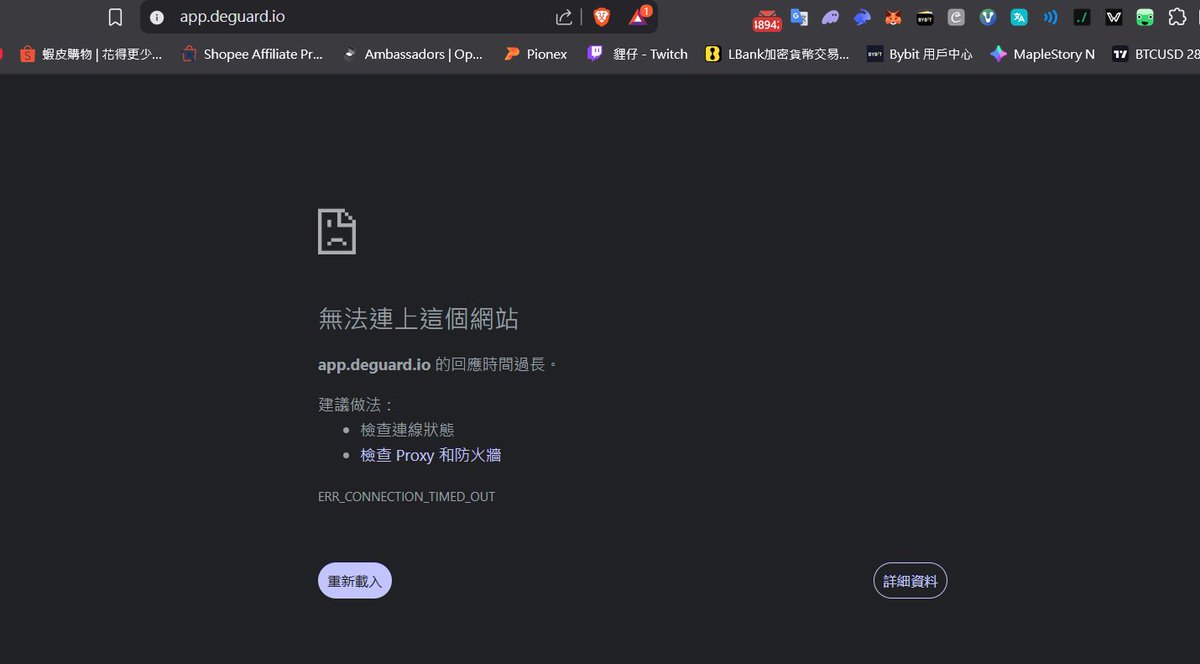This screenshot has width=1200, height=664.
Task: Click the bookmark icon beside the address bar
Action: pyautogui.click(x=116, y=17)
